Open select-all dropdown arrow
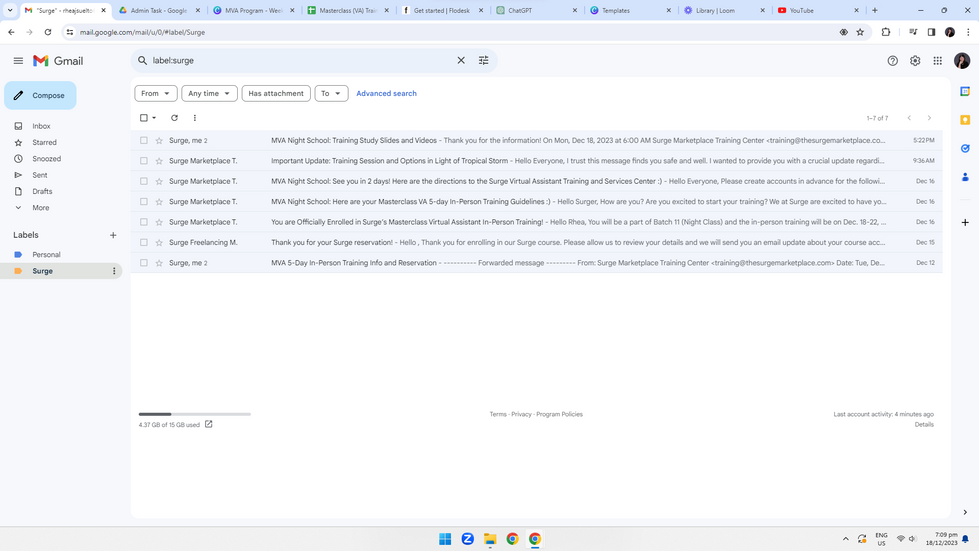 [154, 118]
